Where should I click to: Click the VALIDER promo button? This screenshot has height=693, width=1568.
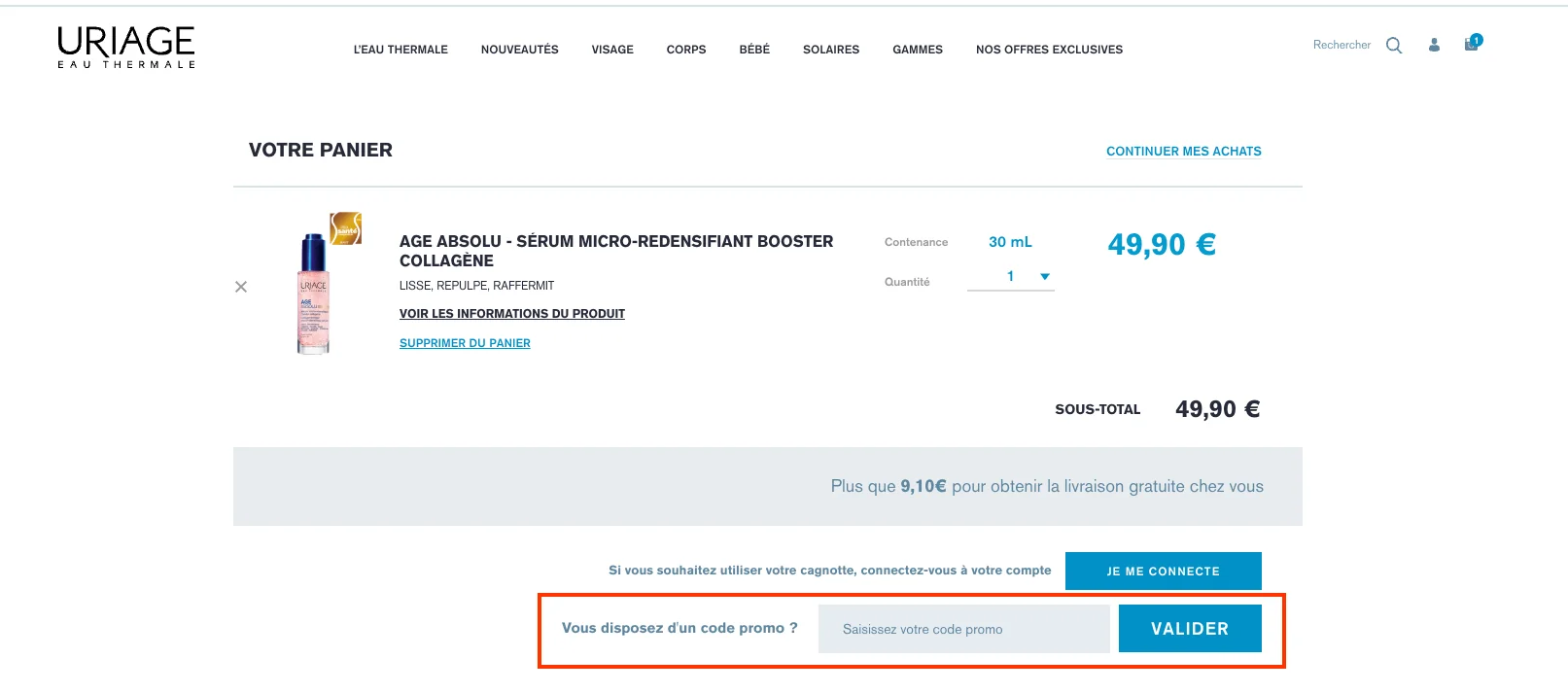1190,629
